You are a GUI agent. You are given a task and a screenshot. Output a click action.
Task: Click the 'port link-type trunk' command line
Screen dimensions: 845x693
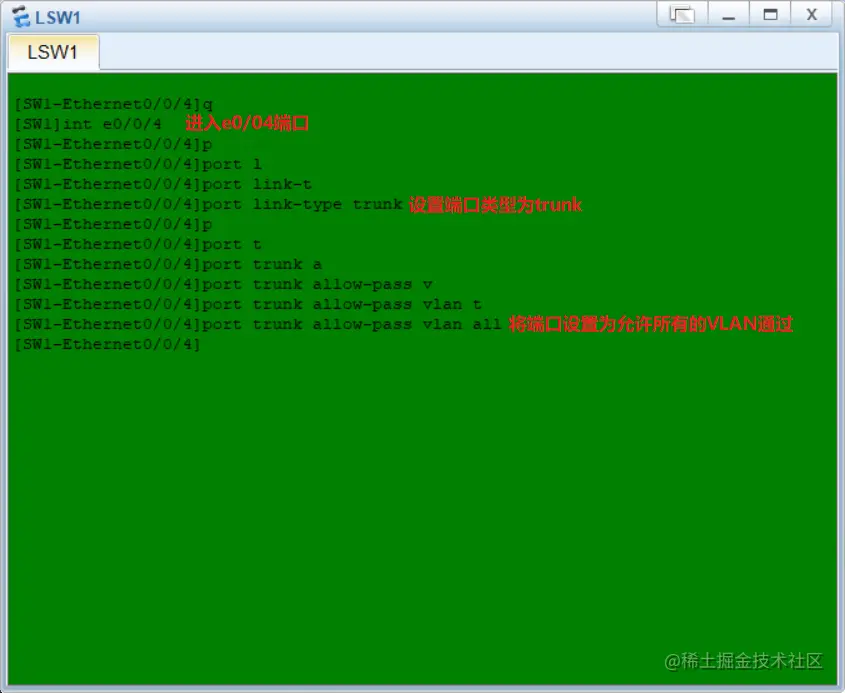(x=209, y=205)
